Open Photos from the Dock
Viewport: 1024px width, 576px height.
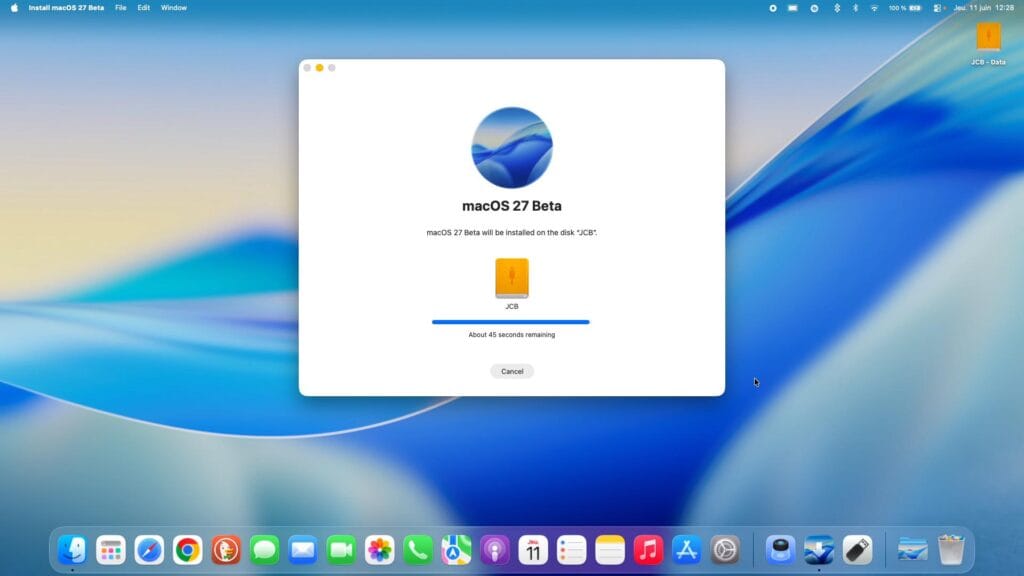379,550
